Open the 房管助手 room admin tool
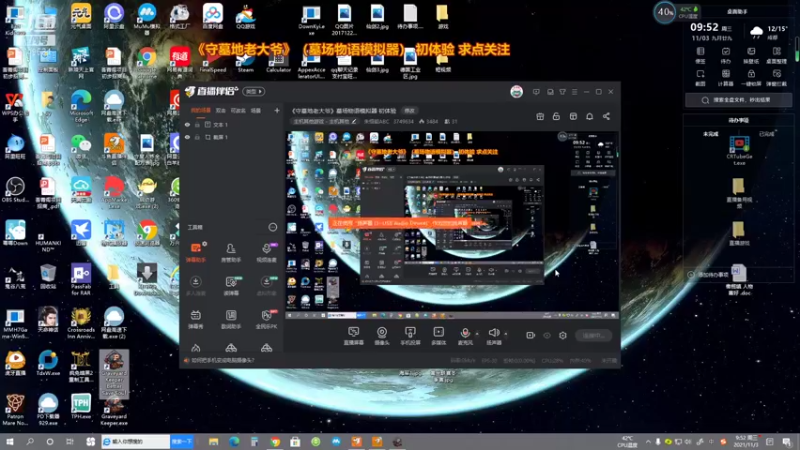This screenshot has width=800, height=450. click(x=231, y=253)
